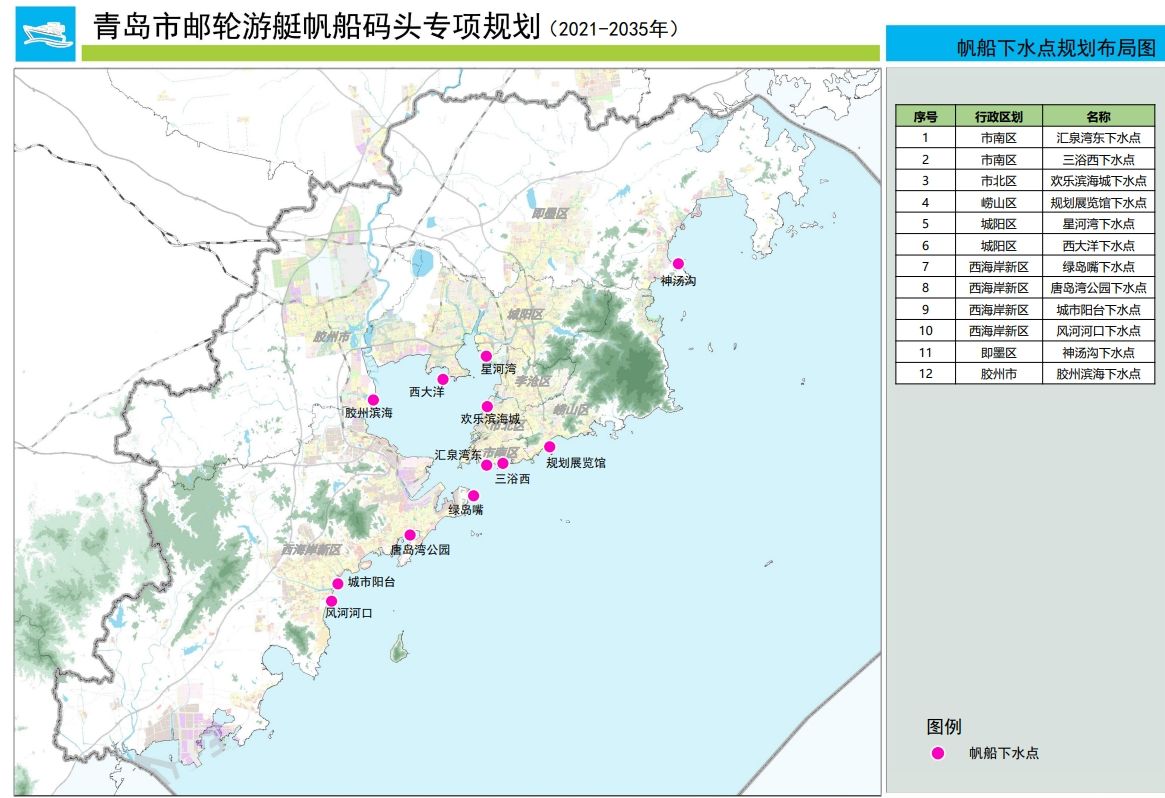Click the 行政区划 column header
Viewport: 1165px width, 798px height.
[998, 117]
